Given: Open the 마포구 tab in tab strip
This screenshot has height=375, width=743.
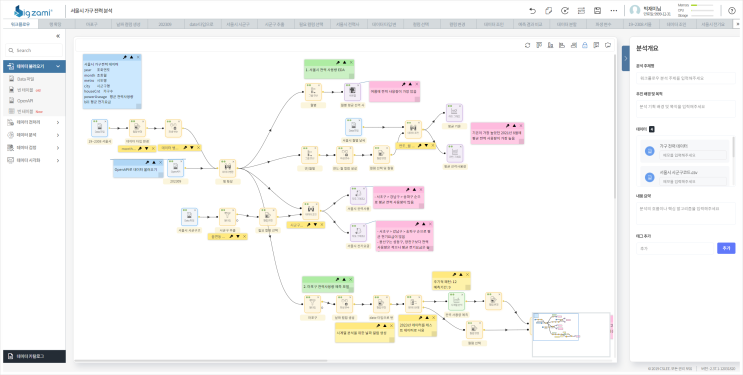Looking at the screenshot, I should 92,24.
